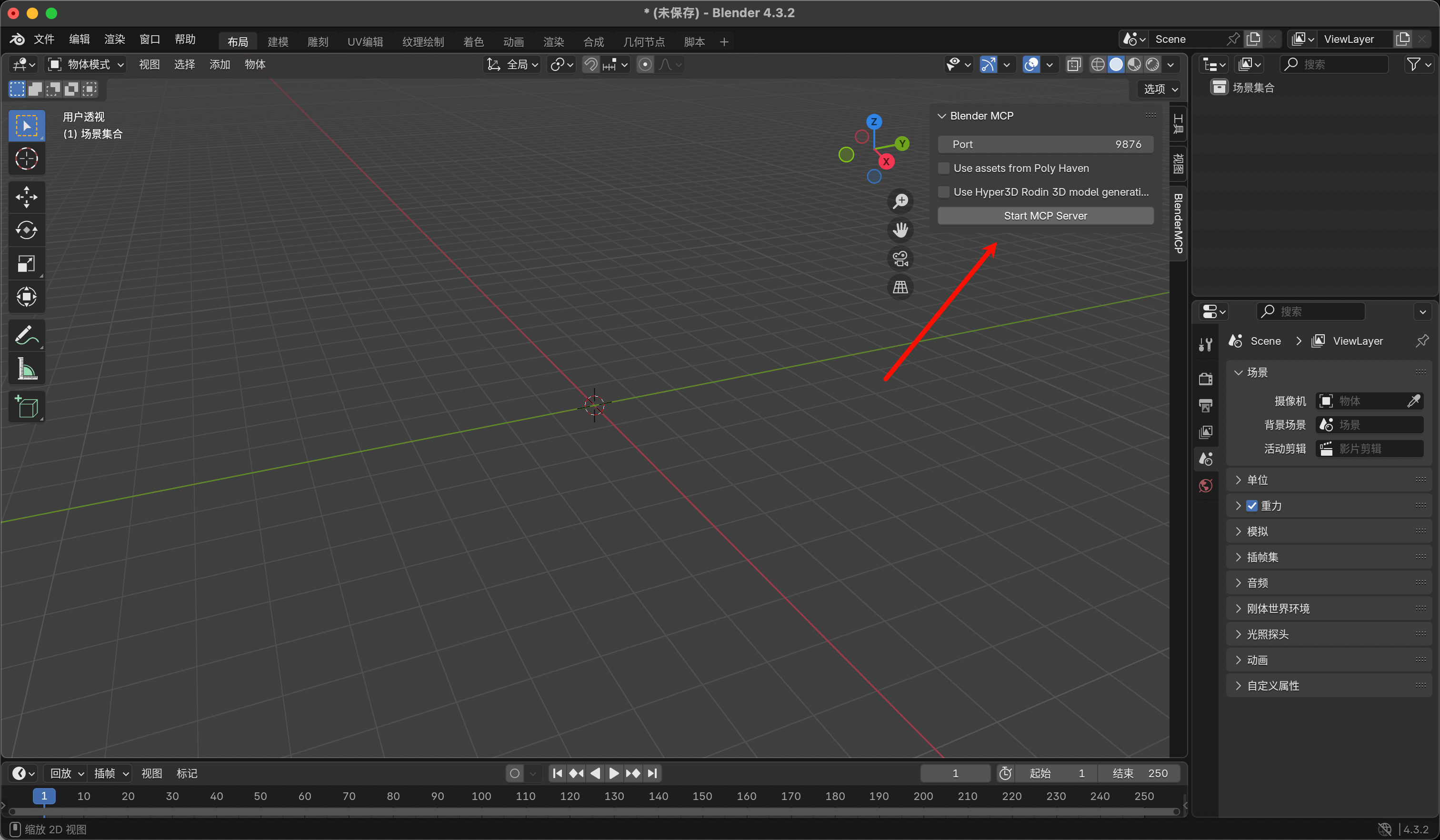Viewport: 1440px width, 840px height.
Task: Click the Start MCP Server button
Action: pos(1045,216)
